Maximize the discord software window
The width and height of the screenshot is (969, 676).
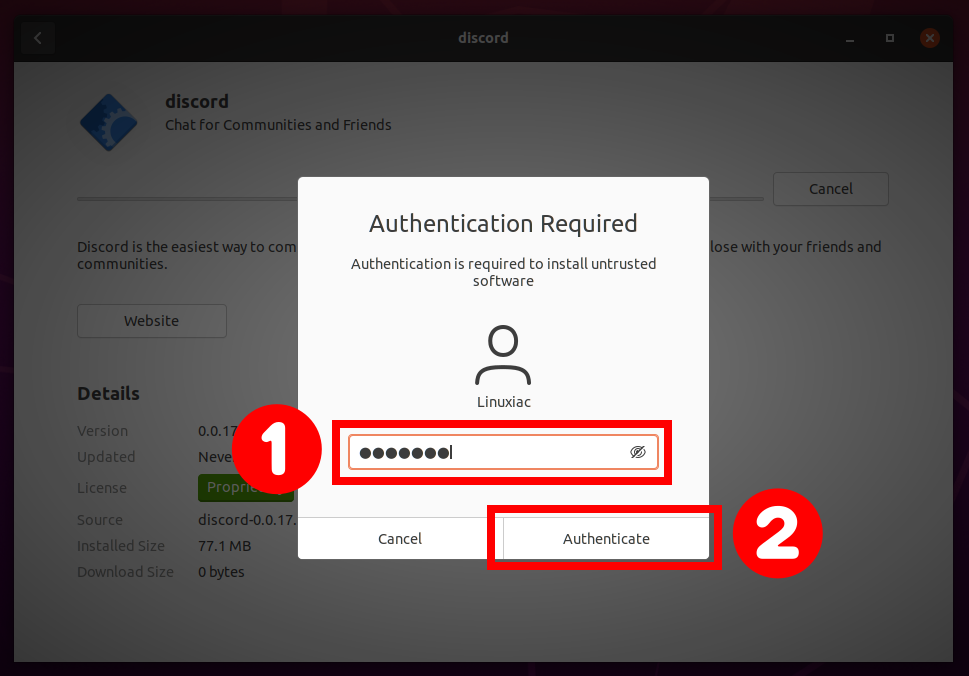pyautogui.click(x=890, y=38)
